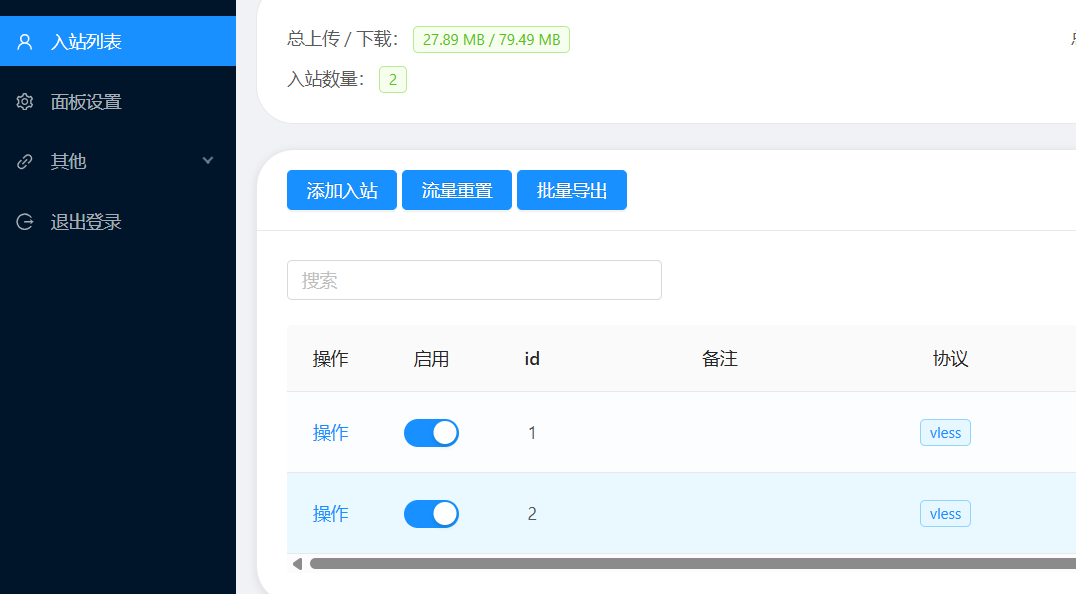1076x594 pixels.
Task: Open the 操作 menu for row 2
Action: [331, 514]
